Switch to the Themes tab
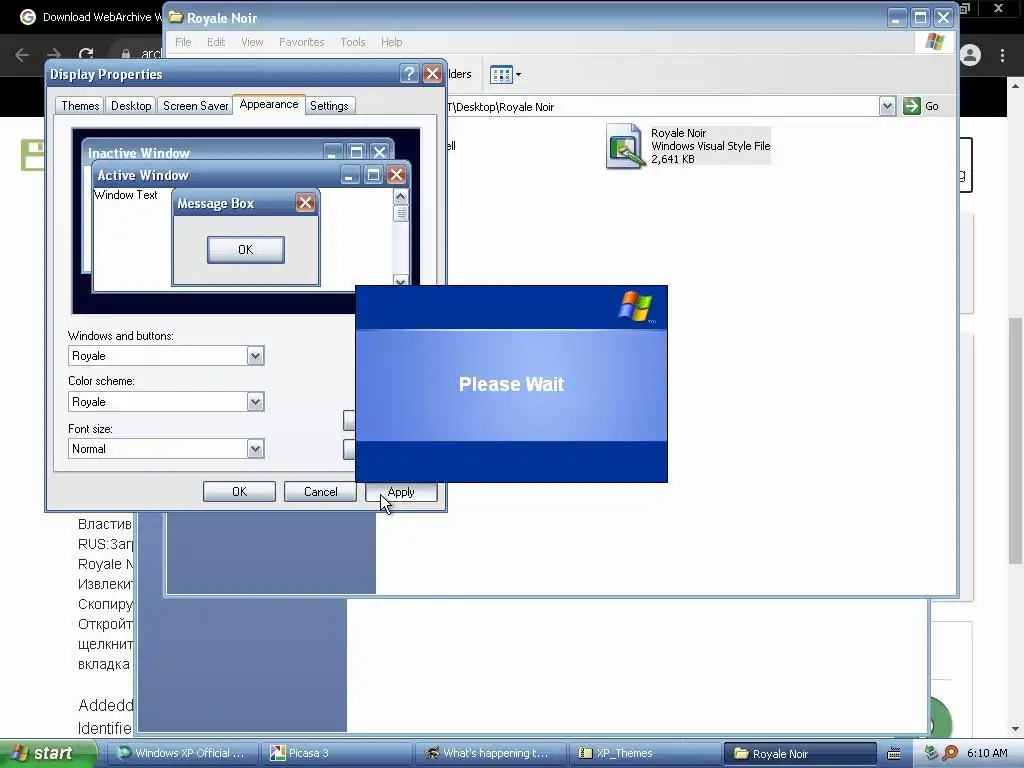Viewport: 1024px width, 768px height. point(80,106)
